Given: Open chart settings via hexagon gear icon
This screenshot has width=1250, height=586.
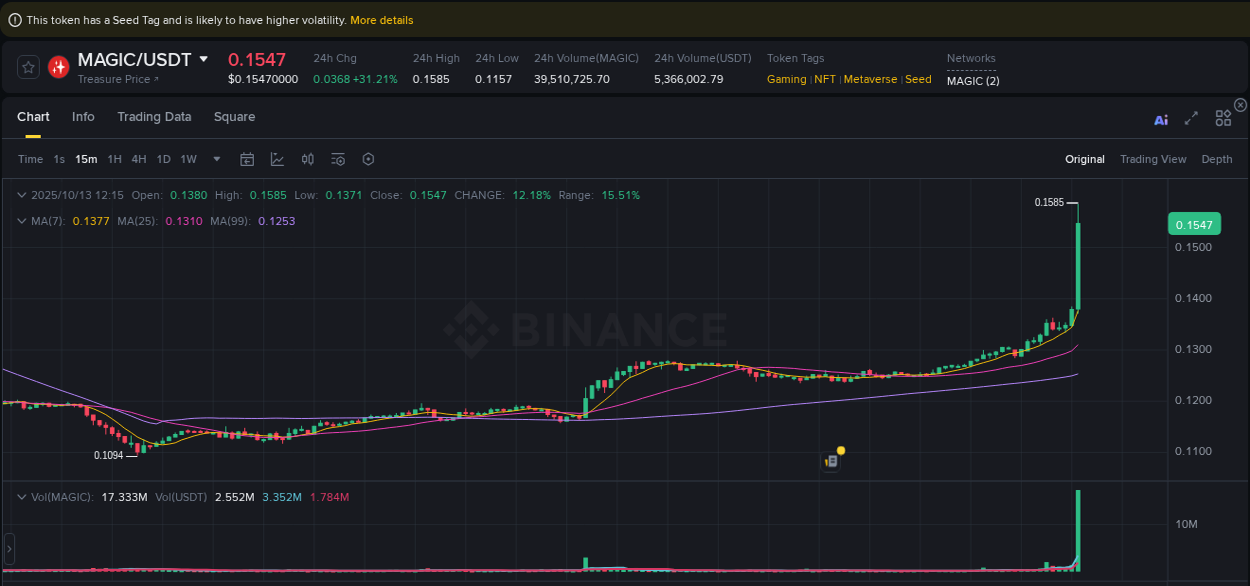Looking at the screenshot, I should click(x=368, y=159).
